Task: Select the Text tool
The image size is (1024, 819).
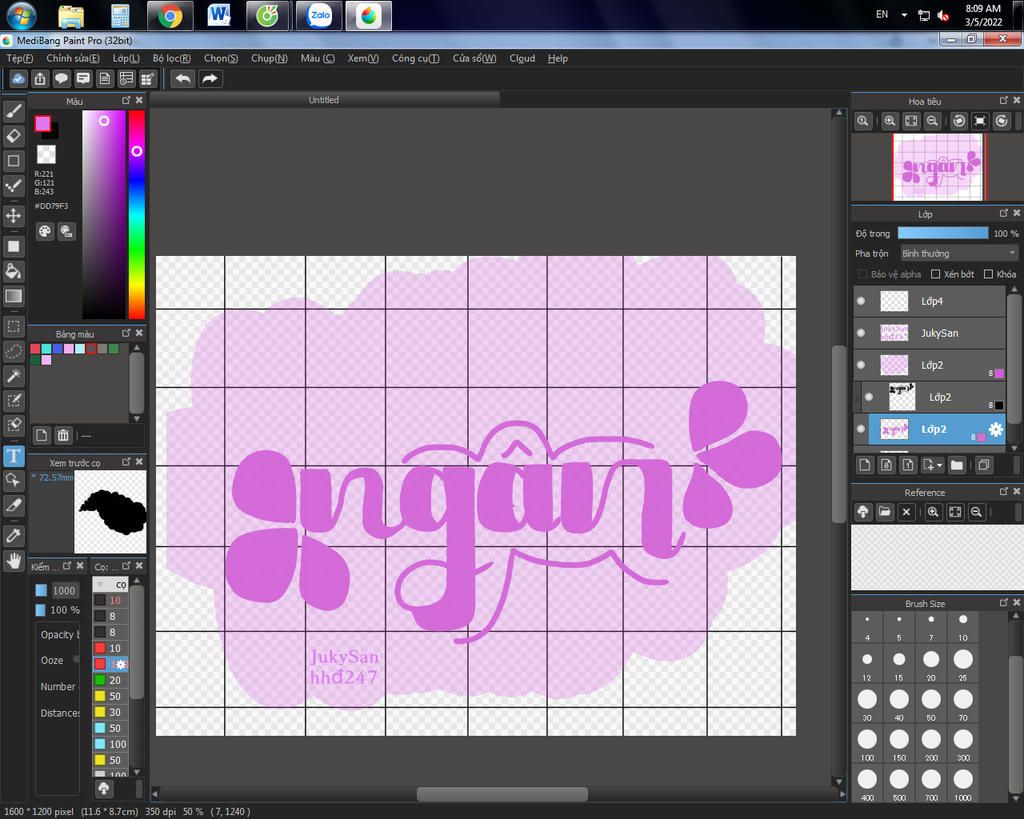Action: click(14, 456)
